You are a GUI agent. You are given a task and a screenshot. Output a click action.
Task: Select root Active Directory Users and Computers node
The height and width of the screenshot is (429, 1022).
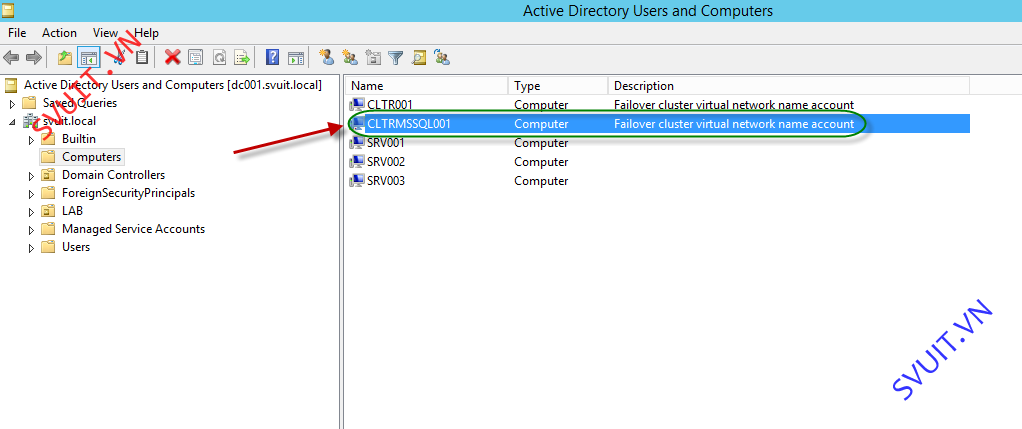173,85
